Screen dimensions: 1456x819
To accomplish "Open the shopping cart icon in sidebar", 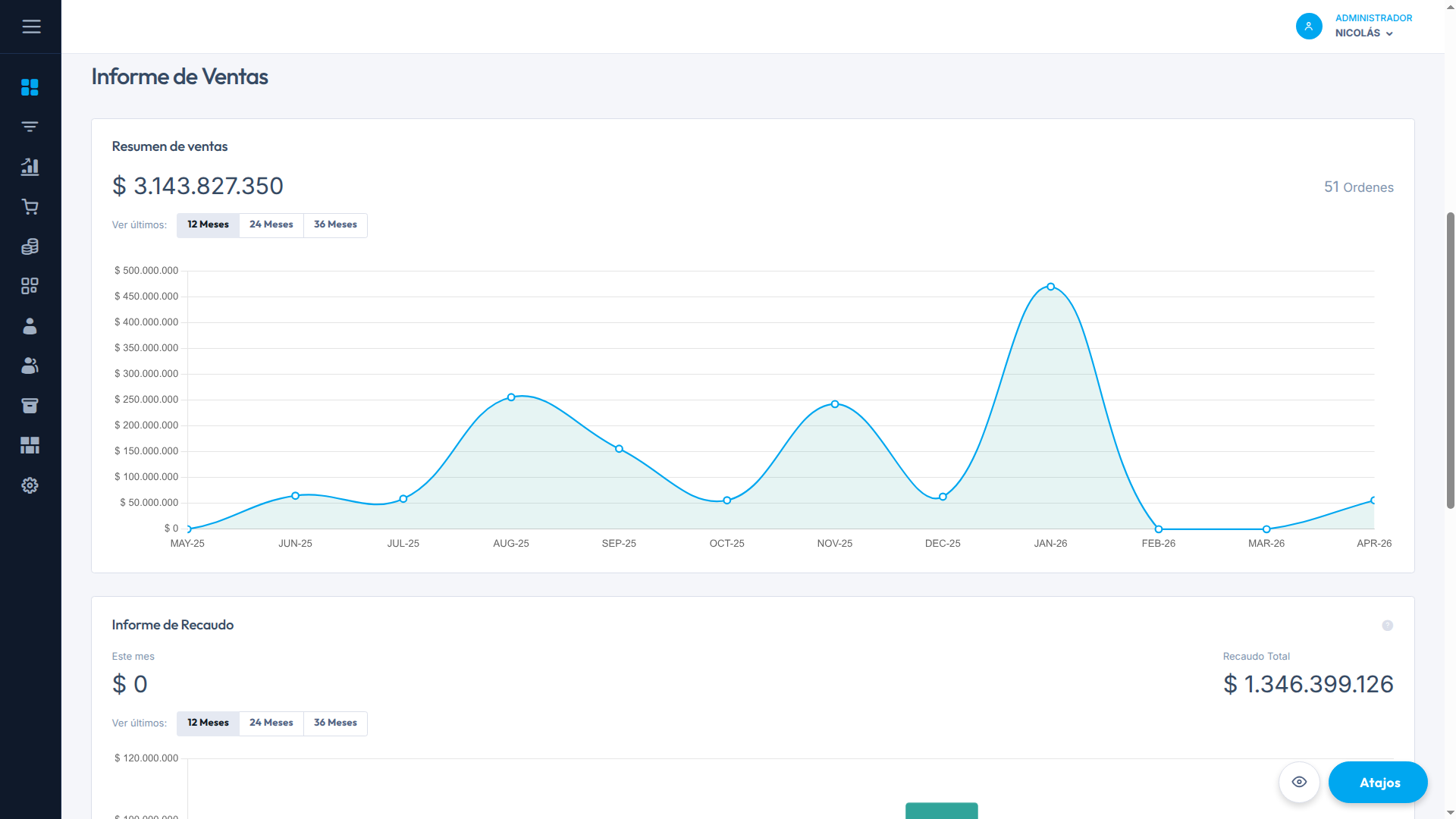I will click(30, 206).
